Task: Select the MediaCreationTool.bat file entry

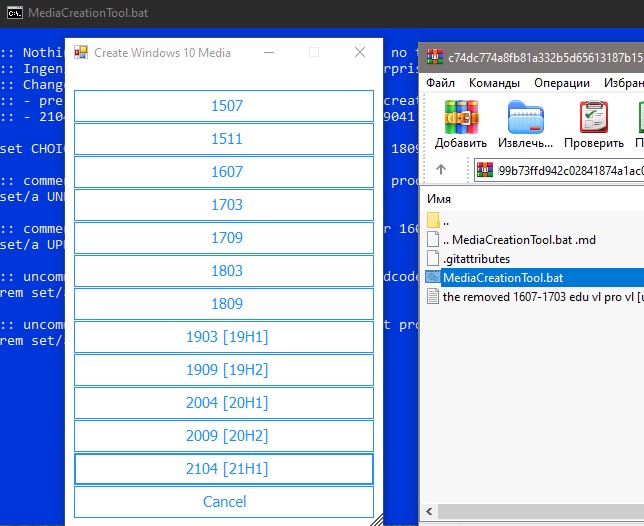Action: pyautogui.click(x=503, y=278)
